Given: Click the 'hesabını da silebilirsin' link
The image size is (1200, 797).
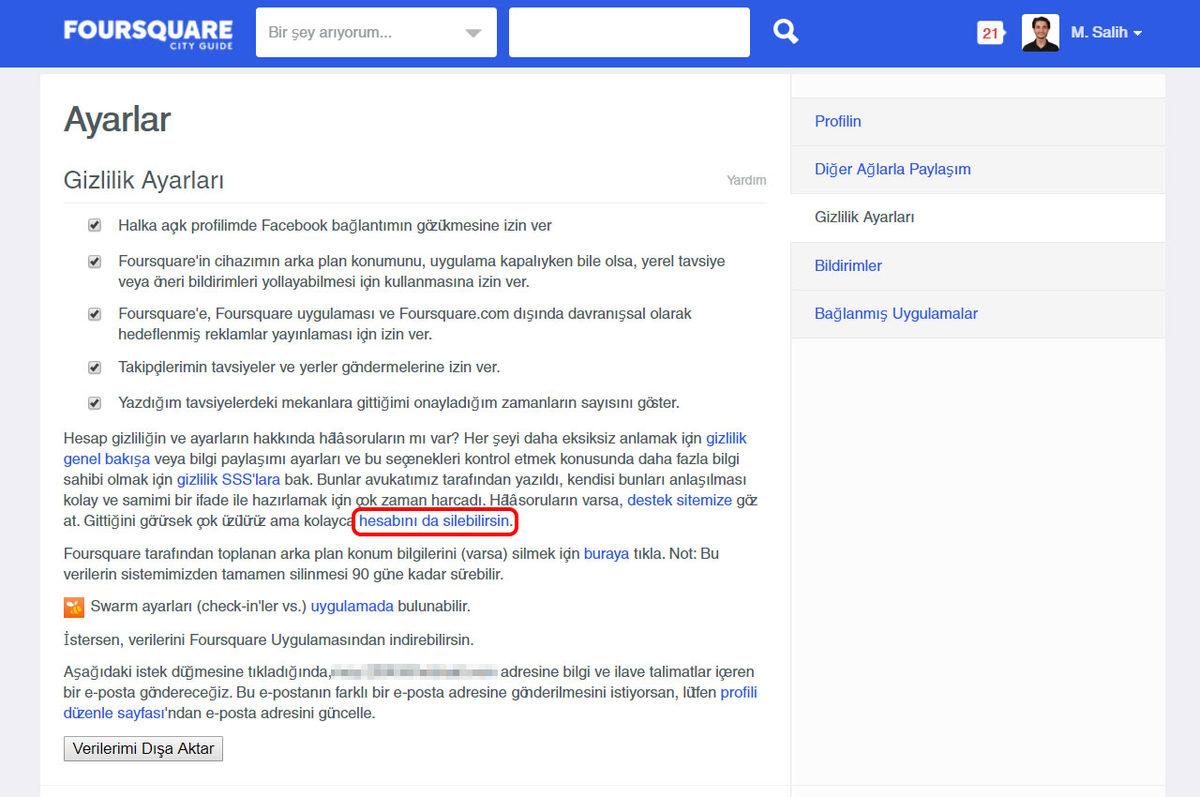Looking at the screenshot, I should 435,521.
